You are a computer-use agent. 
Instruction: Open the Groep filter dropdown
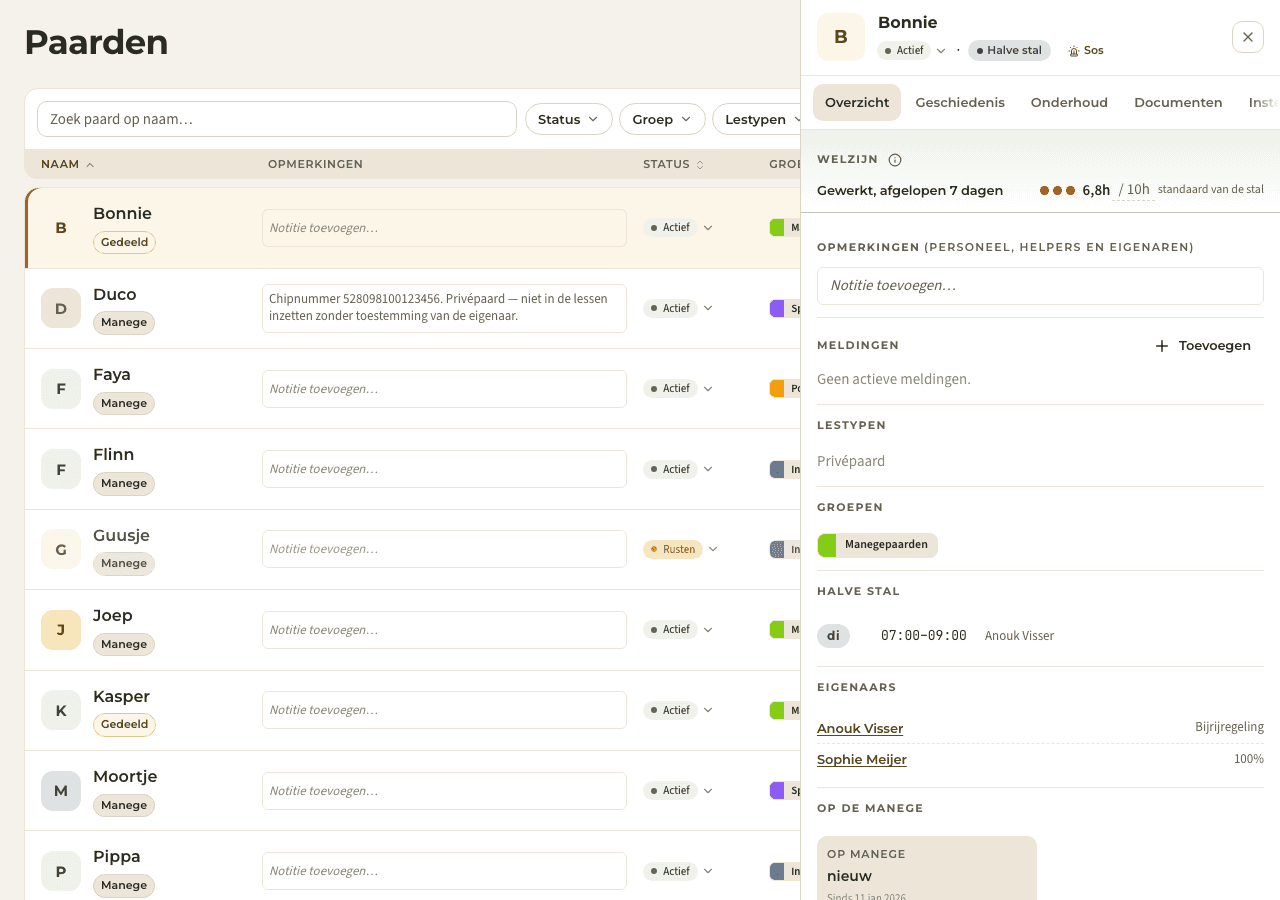[x=662, y=119]
